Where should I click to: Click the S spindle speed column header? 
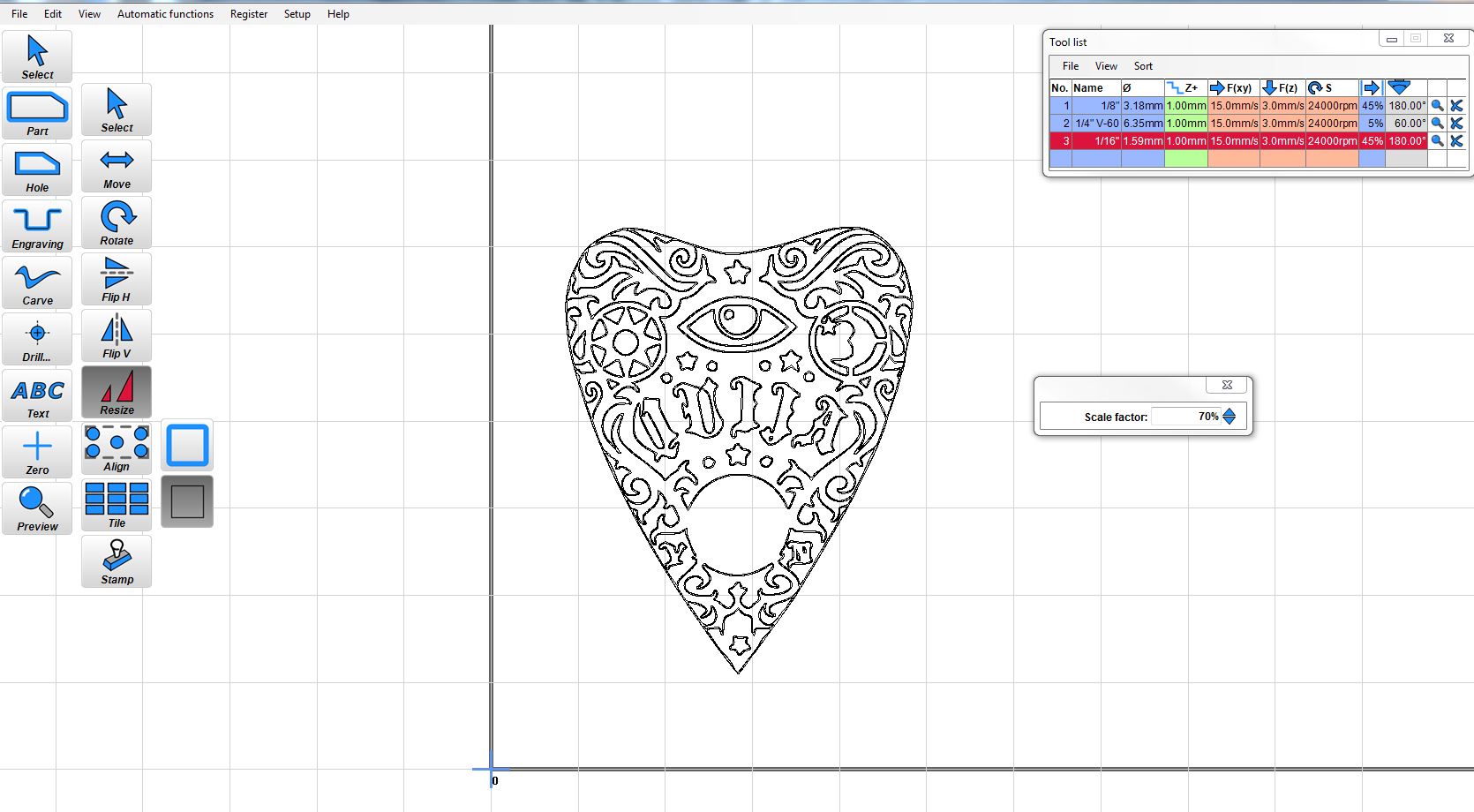[x=1332, y=87]
